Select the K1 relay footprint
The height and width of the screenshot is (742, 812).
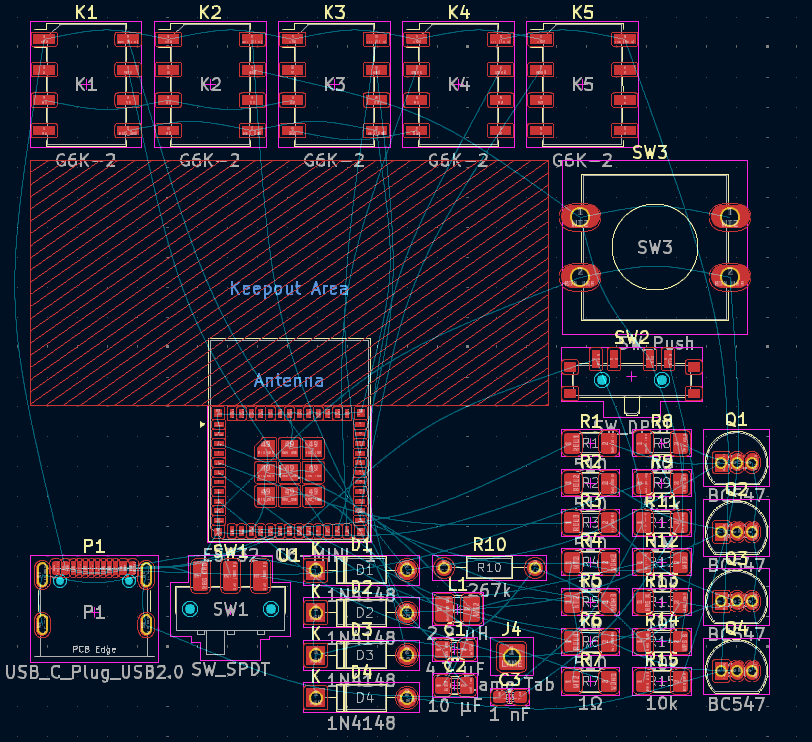(86, 85)
